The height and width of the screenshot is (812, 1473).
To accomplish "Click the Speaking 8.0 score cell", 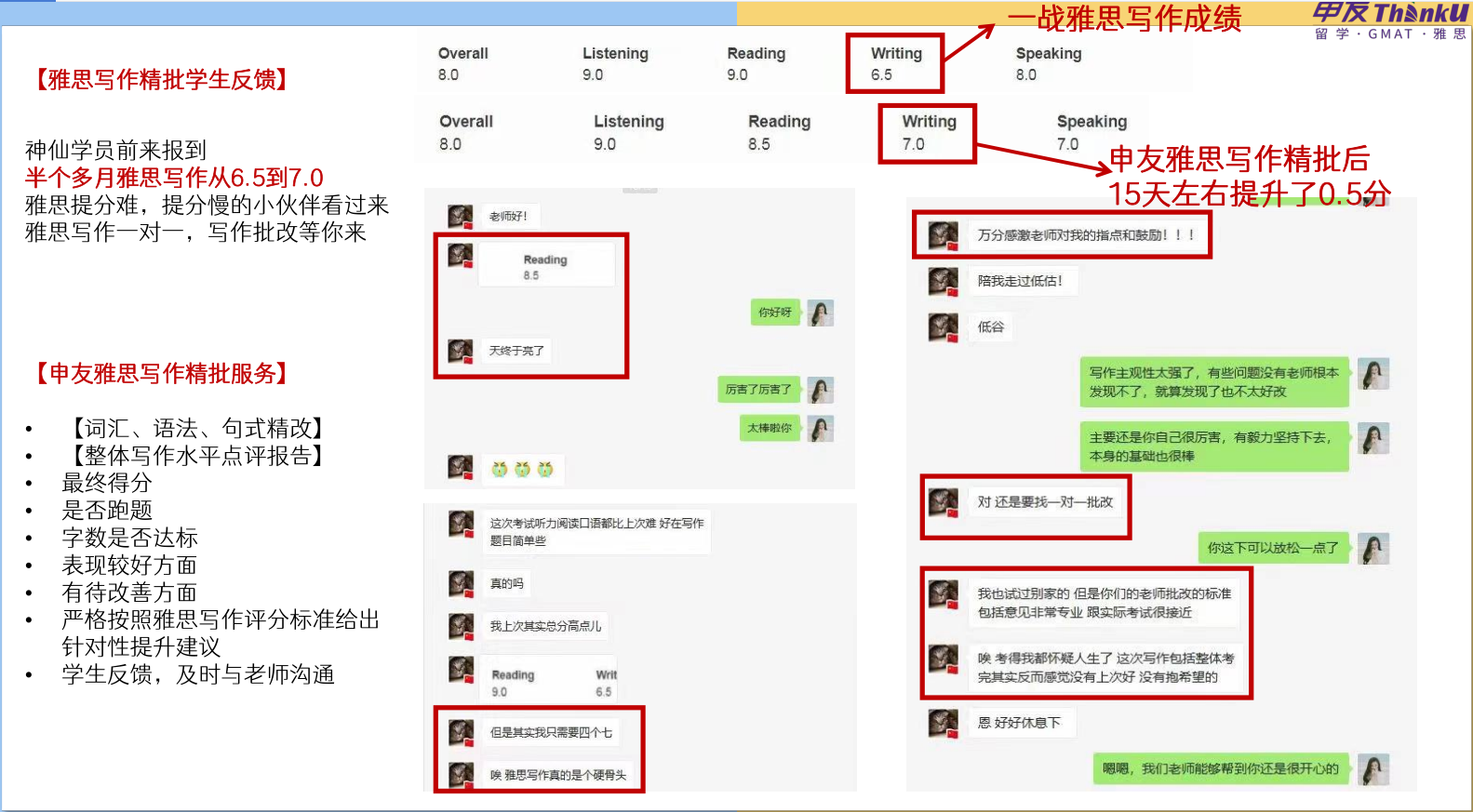I will (1049, 64).
